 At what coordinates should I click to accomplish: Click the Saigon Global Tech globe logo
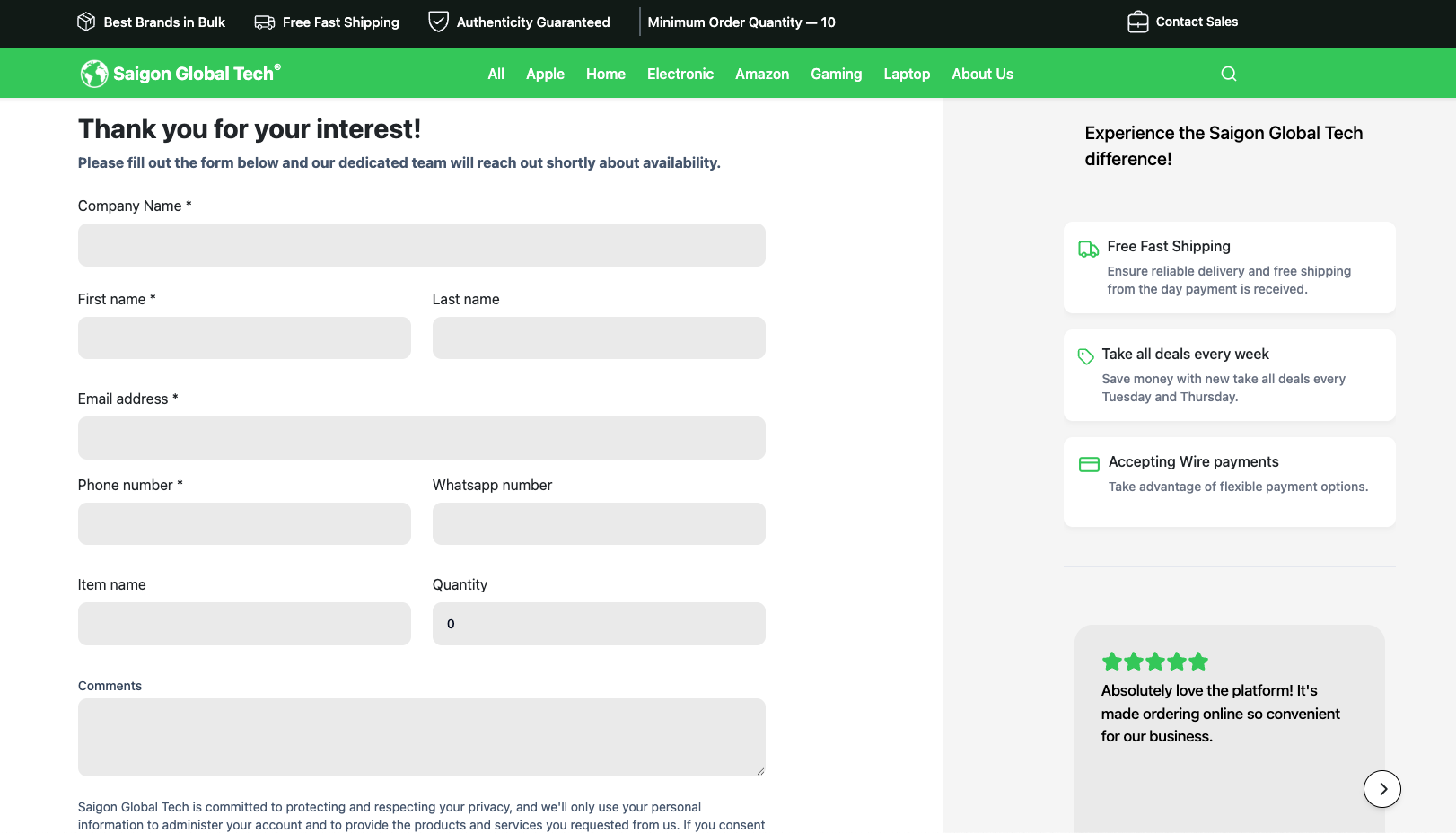click(93, 74)
